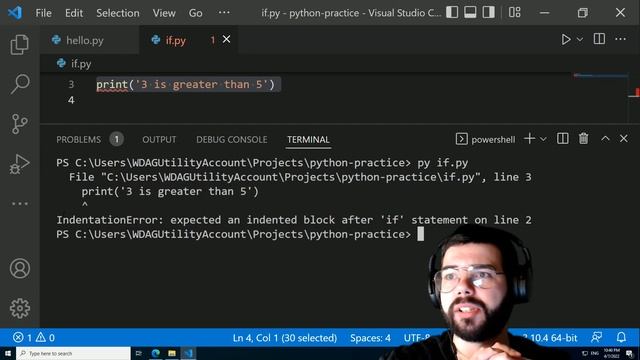The image size is (640, 360).
Task: Click Ln 4, Col 1 cursor position indicator
Action: pyautogui.click(x=285, y=338)
